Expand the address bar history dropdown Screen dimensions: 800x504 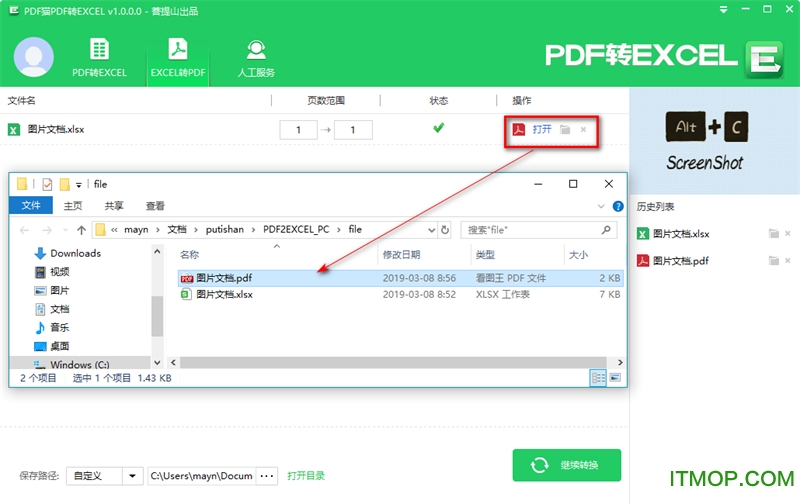pos(432,230)
